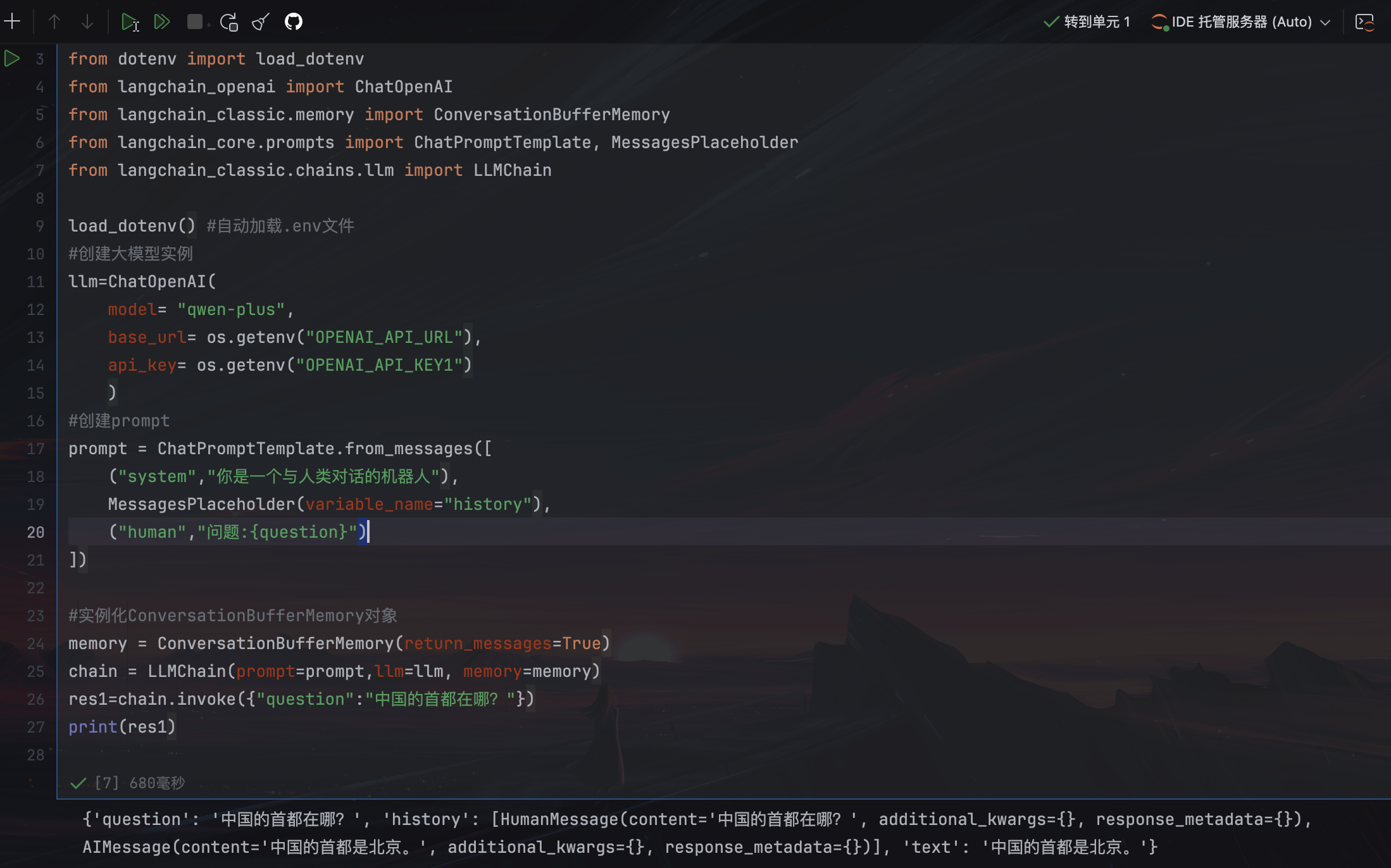The image size is (1391, 868).
Task: Open the IDE 托管服务器 (Auto) dropdown
Action: [x=1240, y=22]
